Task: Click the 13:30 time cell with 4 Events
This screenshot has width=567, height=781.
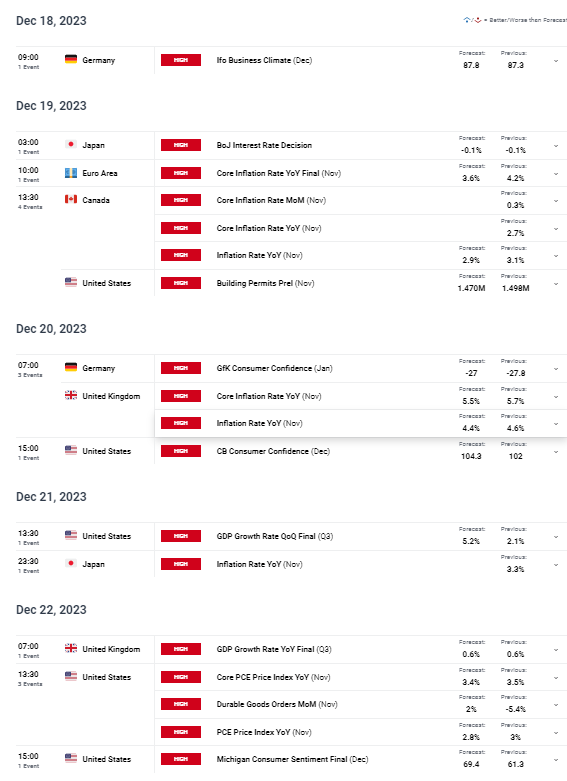Action: pos(30,201)
